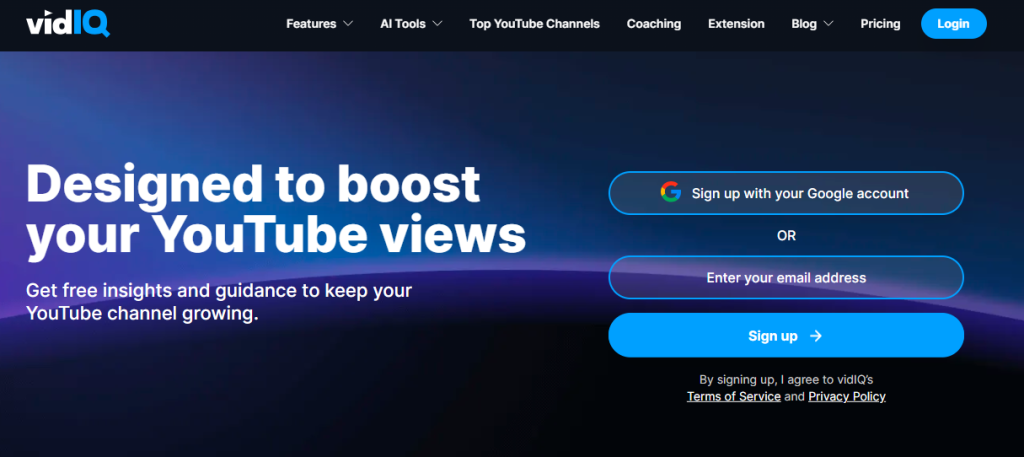The image size is (1024, 457).
Task: Click 'By signing up, I agree to vidIQ's' text
Action: coord(786,379)
